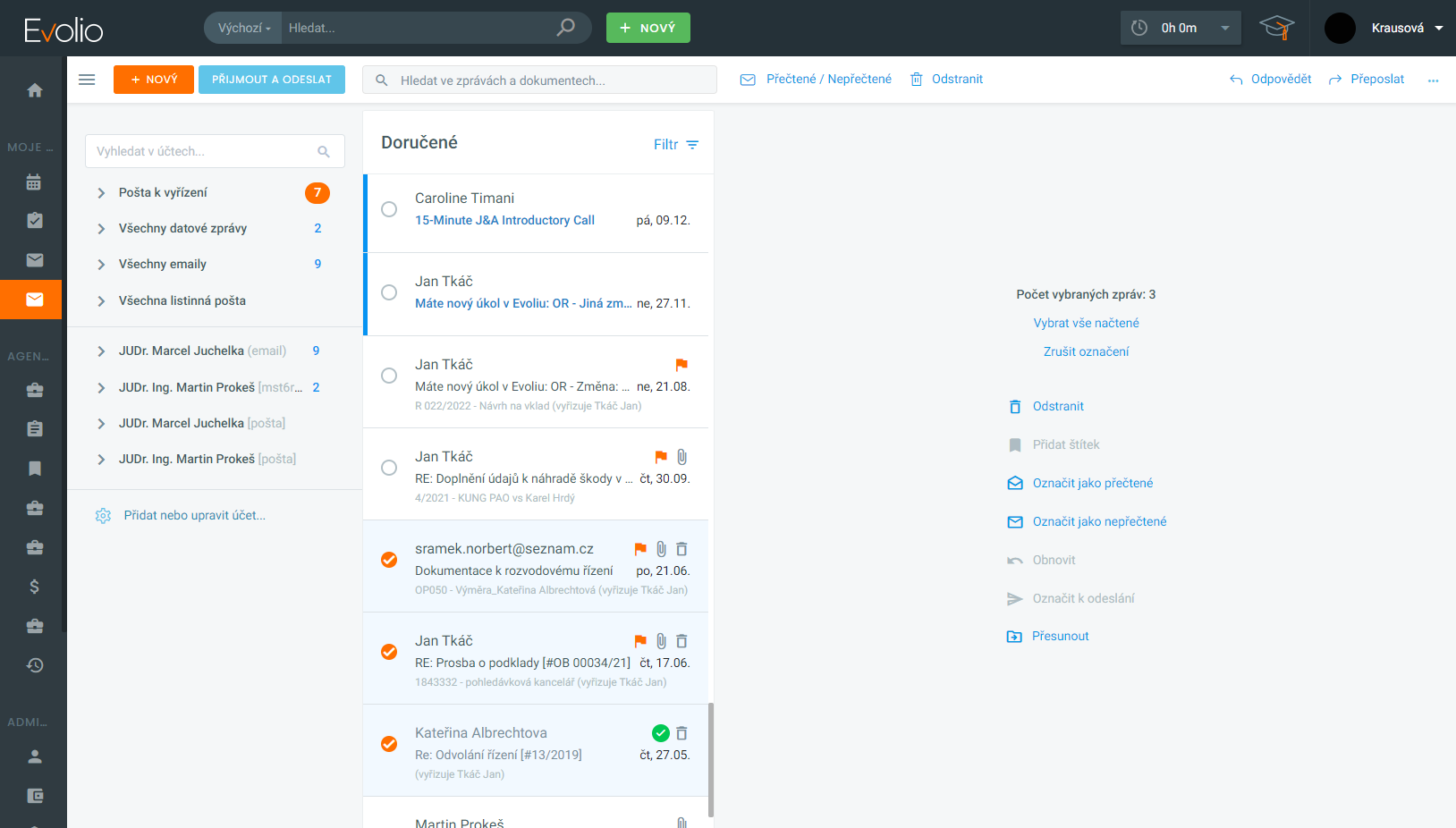
Task: Select the finance dollar icon in sidebar
Action: (x=33, y=586)
